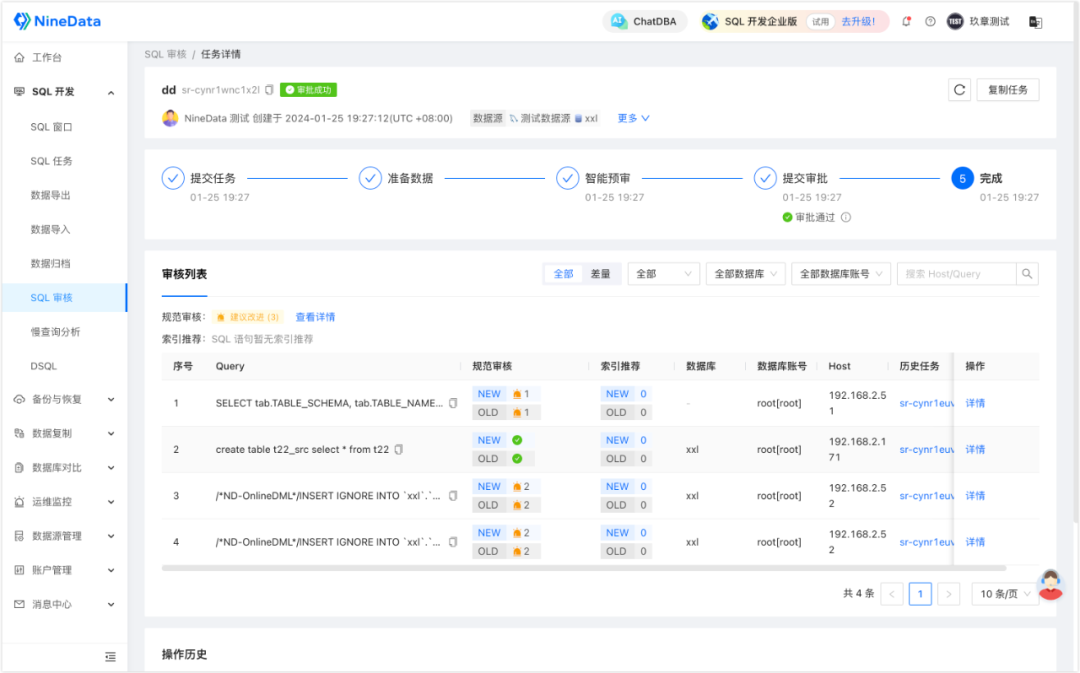Click the notification bell icon
The height and width of the screenshot is (673, 1080).
coord(906,21)
